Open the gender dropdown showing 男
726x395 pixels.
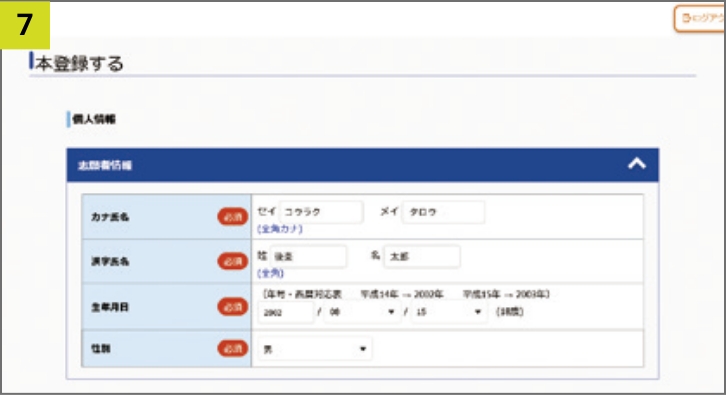(314, 349)
